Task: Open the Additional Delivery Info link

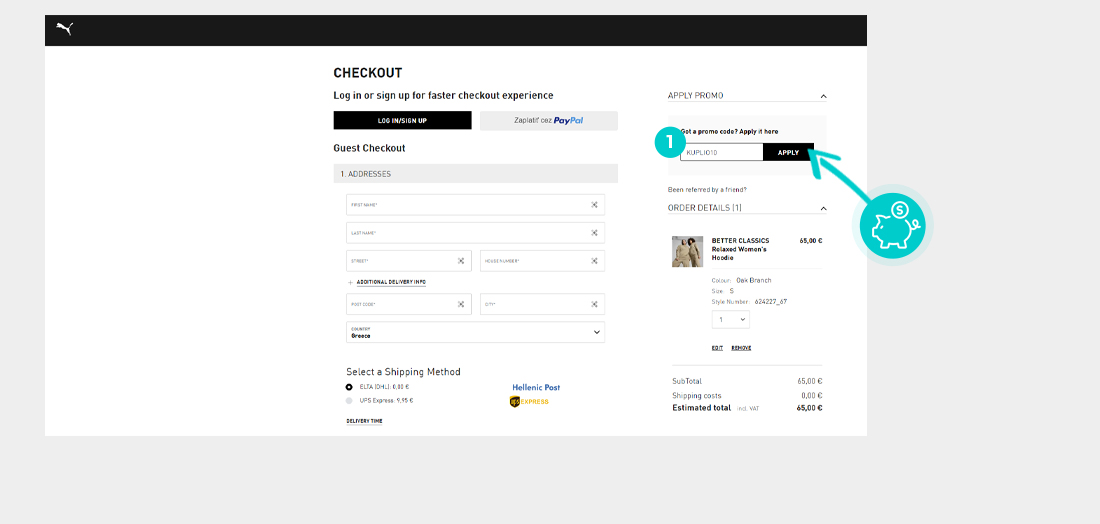Action: 390,282
